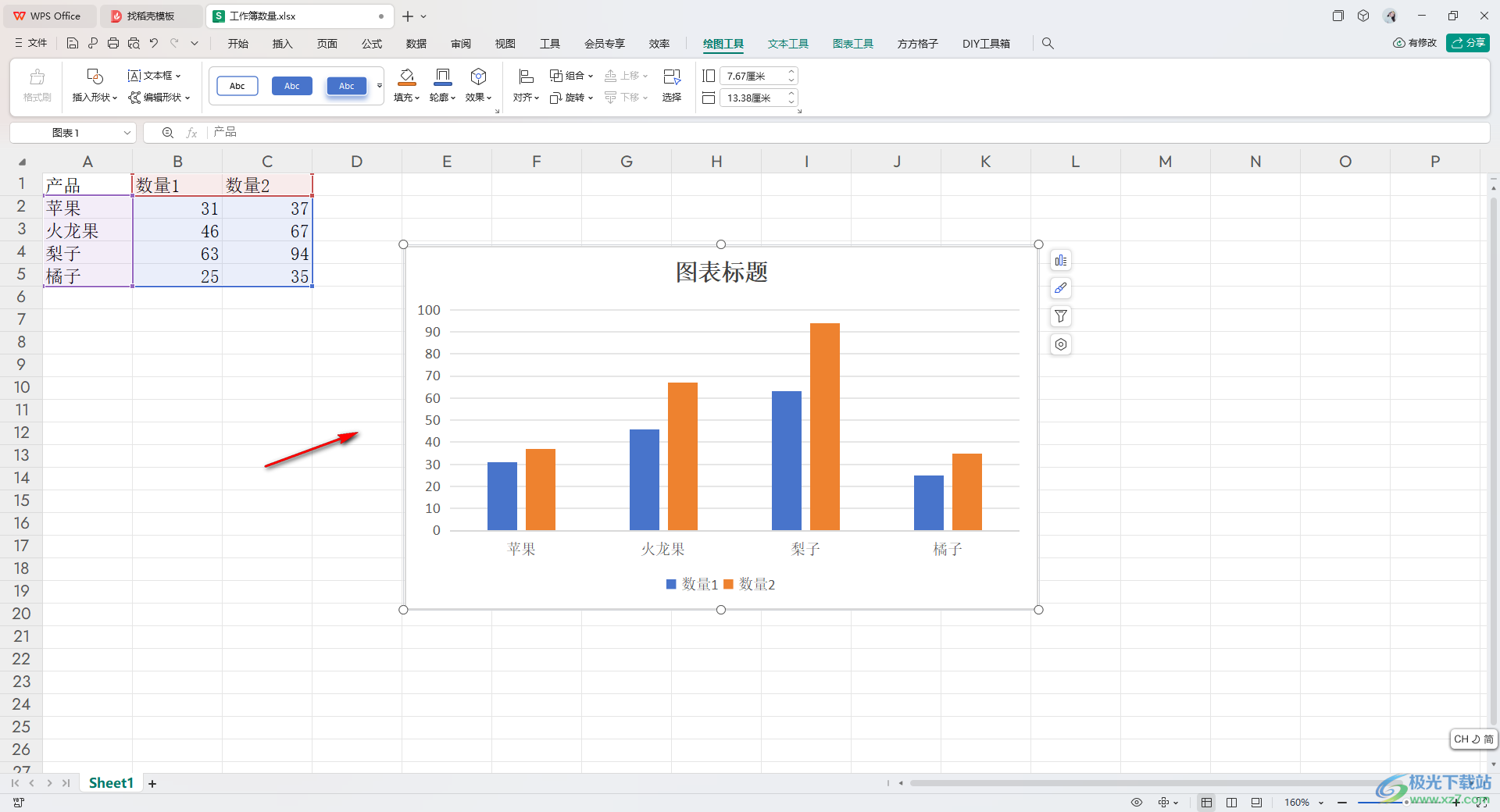Switch to the 开始 (Home) tab
The height and width of the screenshot is (812, 1500).
238,44
